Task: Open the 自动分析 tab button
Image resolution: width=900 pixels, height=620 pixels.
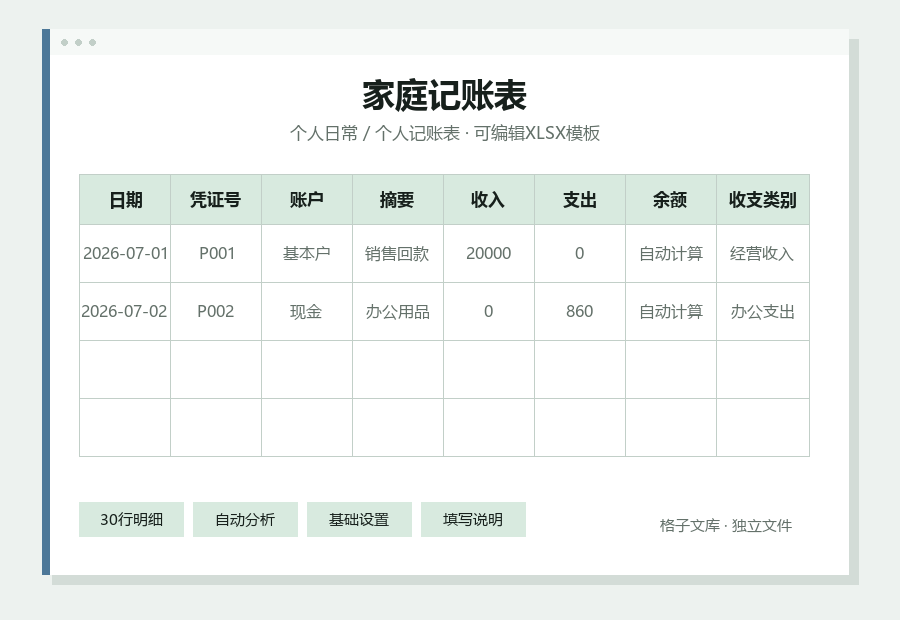Action: click(x=245, y=520)
